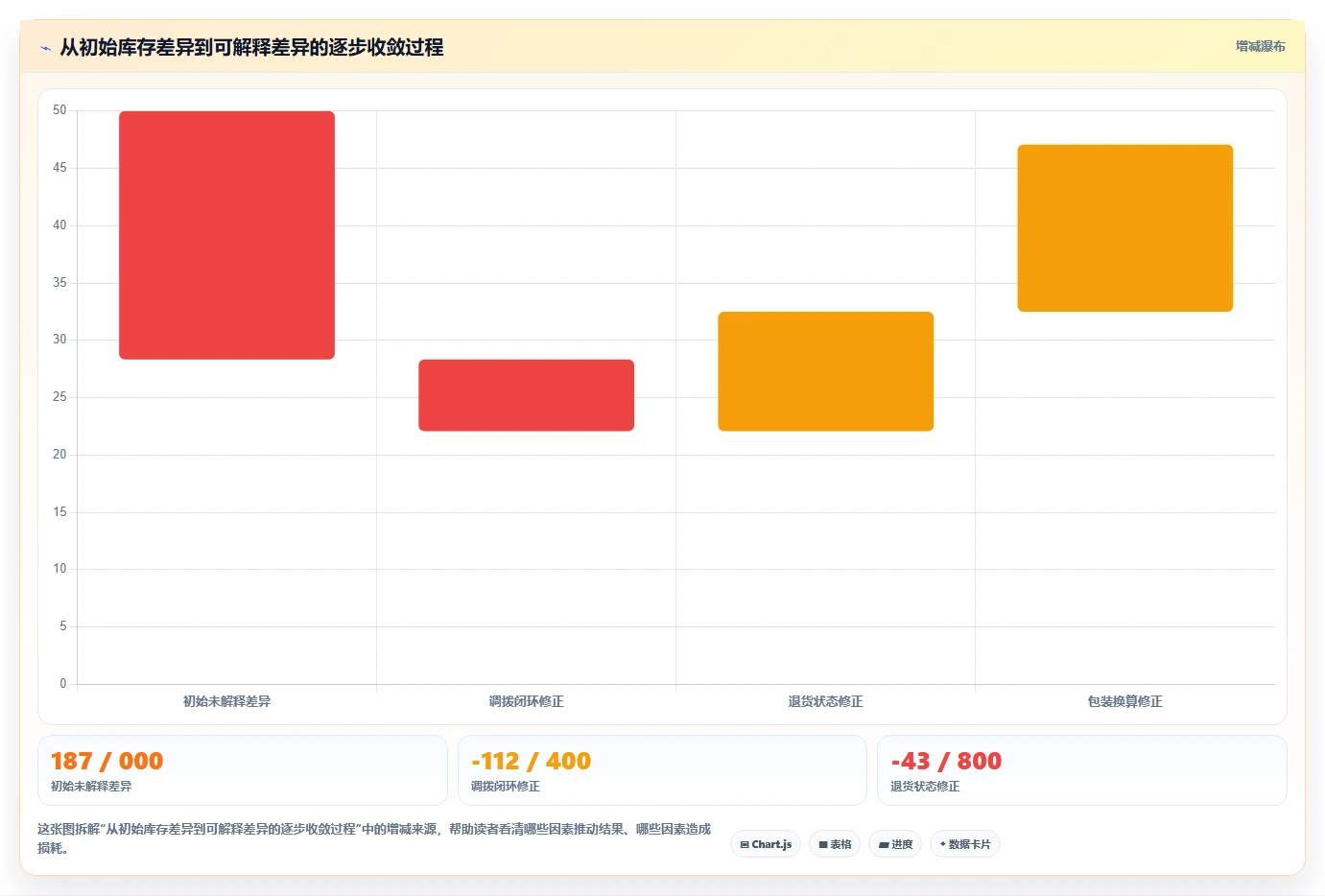Click the lightning icon beside the chart title
This screenshot has height=896, width=1325.
point(45,48)
